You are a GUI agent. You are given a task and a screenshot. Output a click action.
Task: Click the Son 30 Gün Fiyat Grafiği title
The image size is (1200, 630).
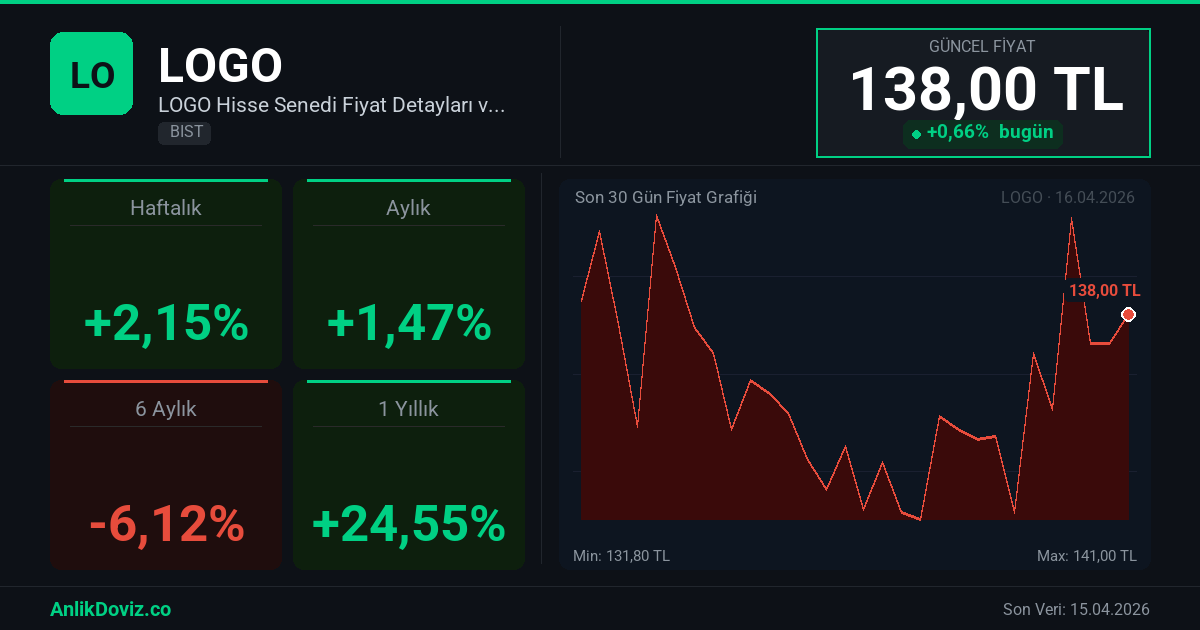(666, 198)
